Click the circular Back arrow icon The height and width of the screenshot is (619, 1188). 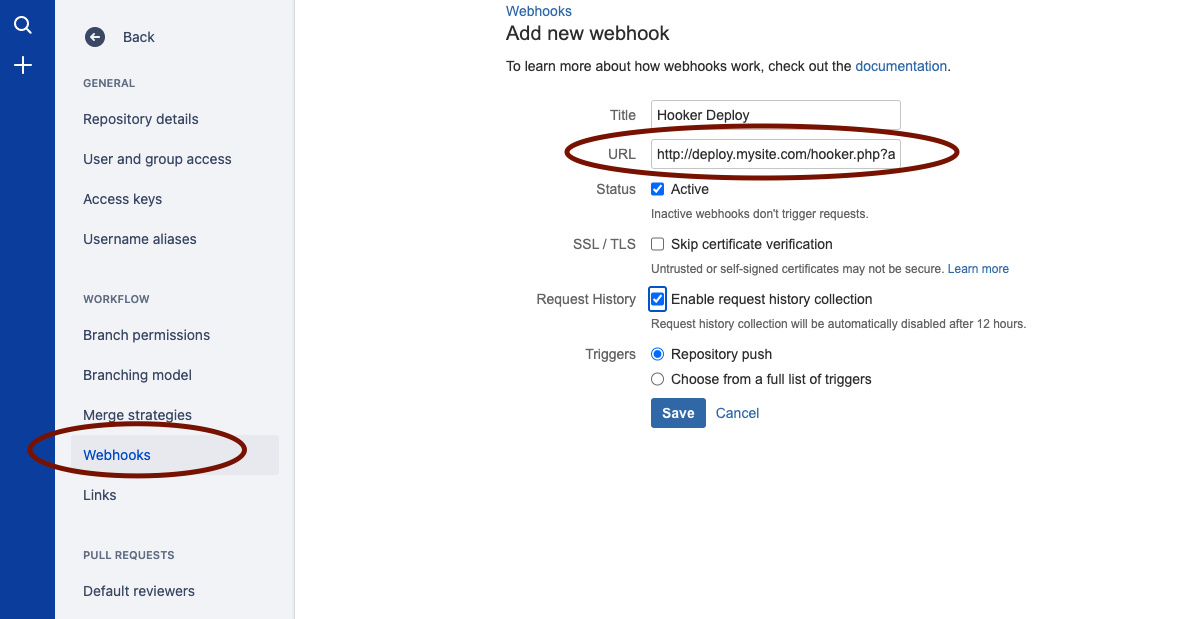tap(95, 37)
